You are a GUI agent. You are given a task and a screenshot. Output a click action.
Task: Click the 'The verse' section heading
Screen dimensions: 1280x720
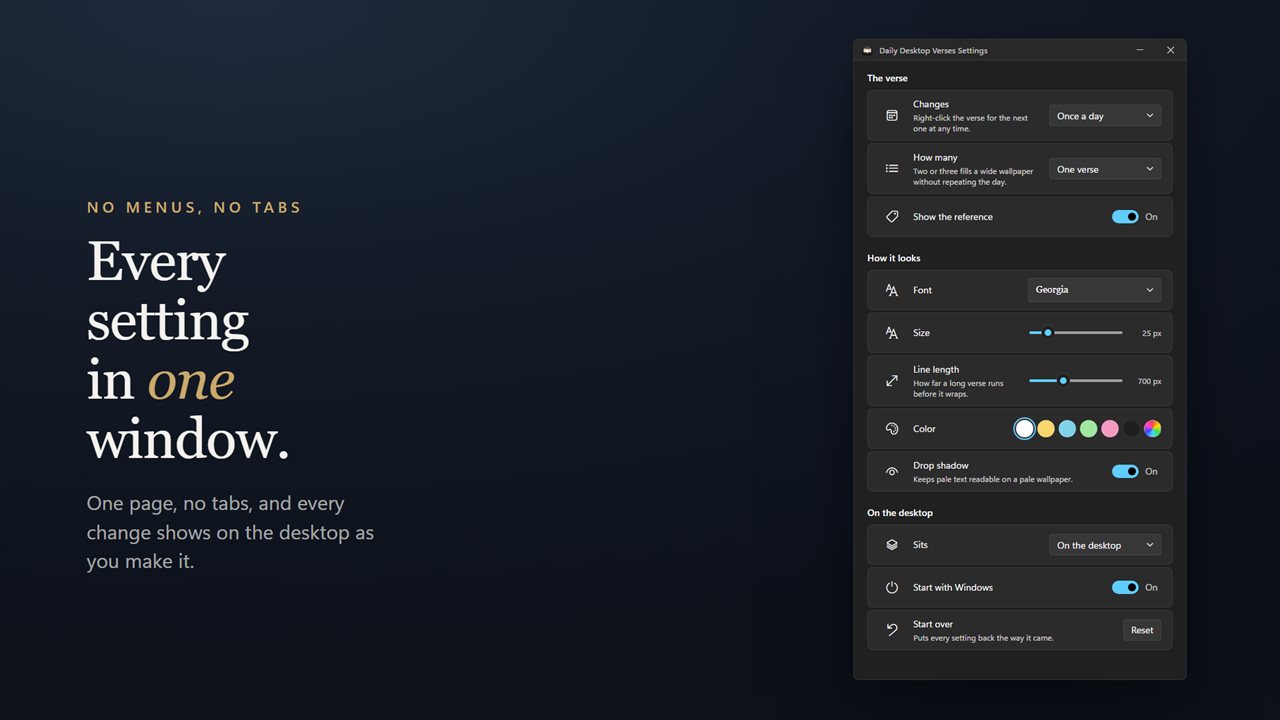tap(887, 78)
